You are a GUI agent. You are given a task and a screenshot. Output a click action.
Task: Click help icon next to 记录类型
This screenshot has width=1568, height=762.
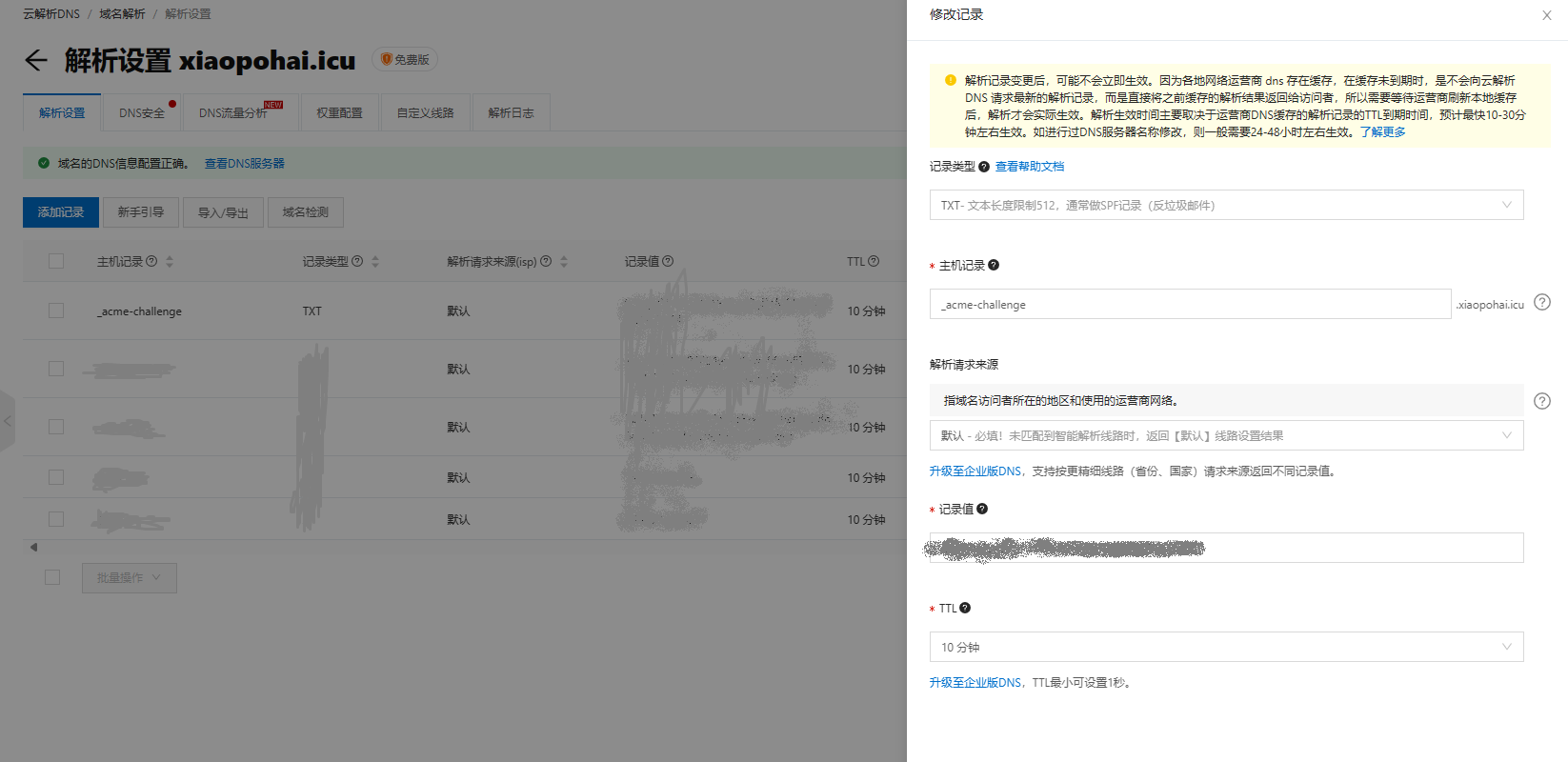pyautogui.click(x=984, y=167)
